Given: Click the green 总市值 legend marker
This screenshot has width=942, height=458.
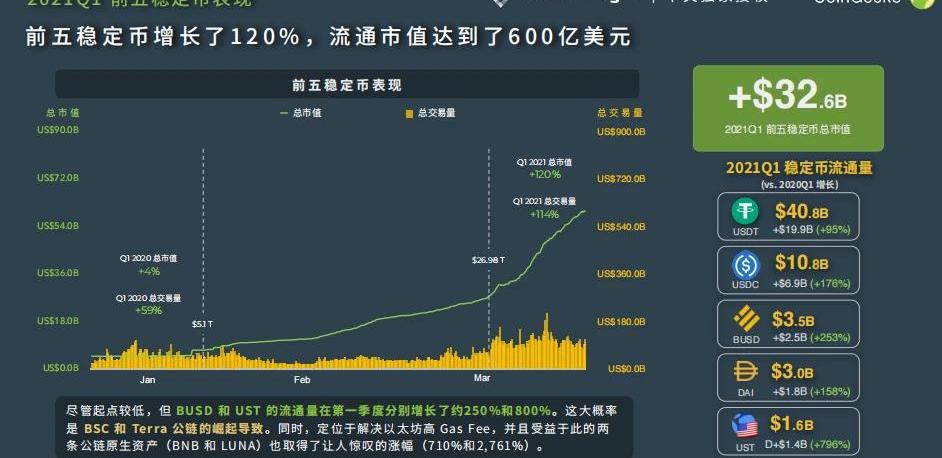Looking at the screenshot, I should click(284, 113).
